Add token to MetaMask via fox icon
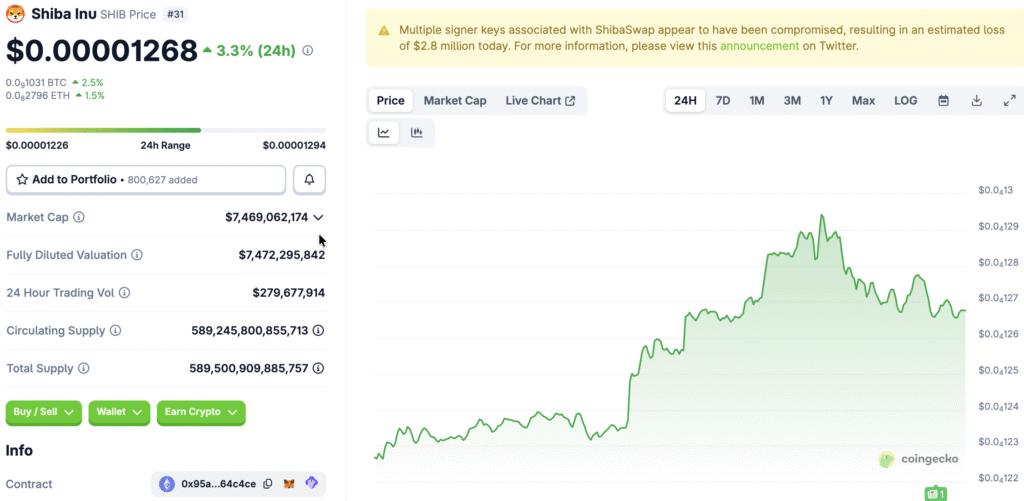The height and width of the screenshot is (501, 1024). [x=289, y=484]
